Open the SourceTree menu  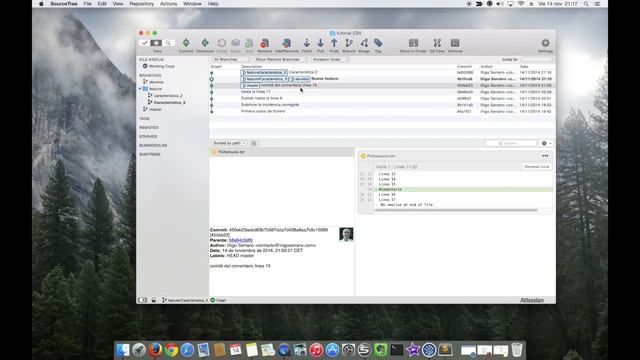[64, 4]
